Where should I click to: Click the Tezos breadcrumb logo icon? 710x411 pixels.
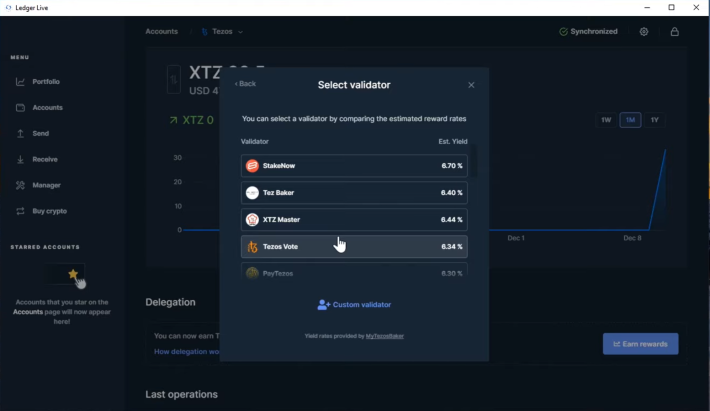[x=205, y=32]
